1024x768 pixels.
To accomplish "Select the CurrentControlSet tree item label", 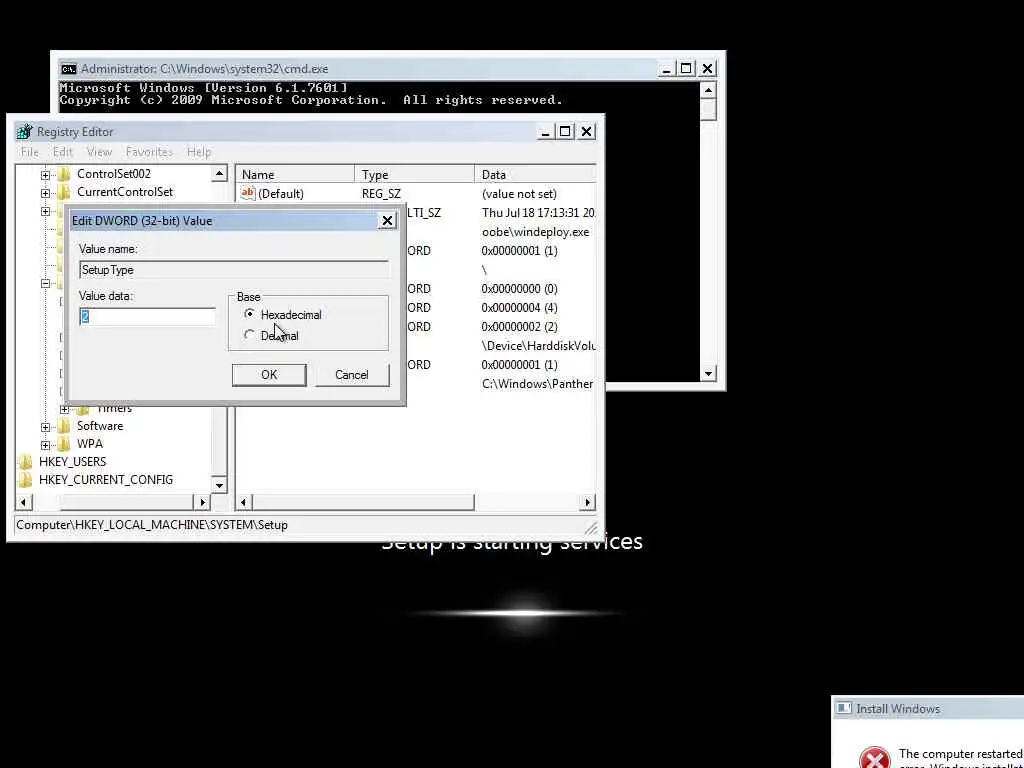I will click(x=125, y=192).
